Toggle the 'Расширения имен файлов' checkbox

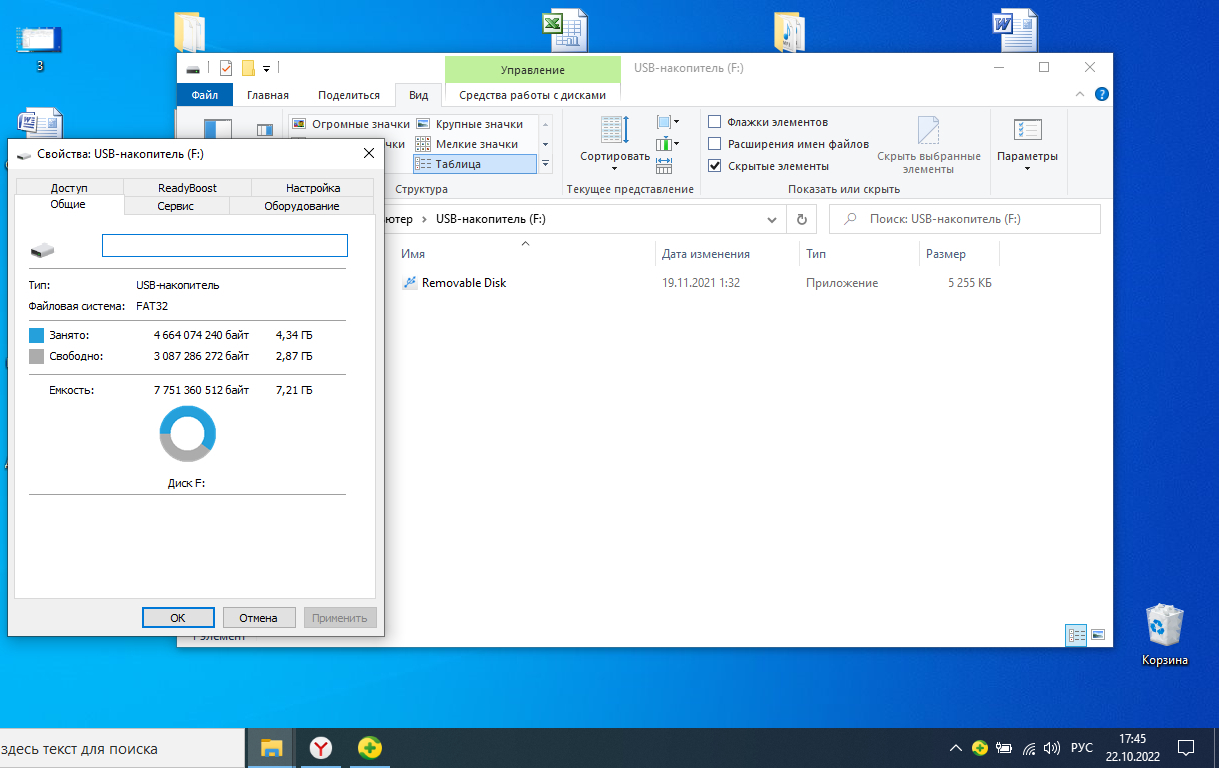point(715,144)
